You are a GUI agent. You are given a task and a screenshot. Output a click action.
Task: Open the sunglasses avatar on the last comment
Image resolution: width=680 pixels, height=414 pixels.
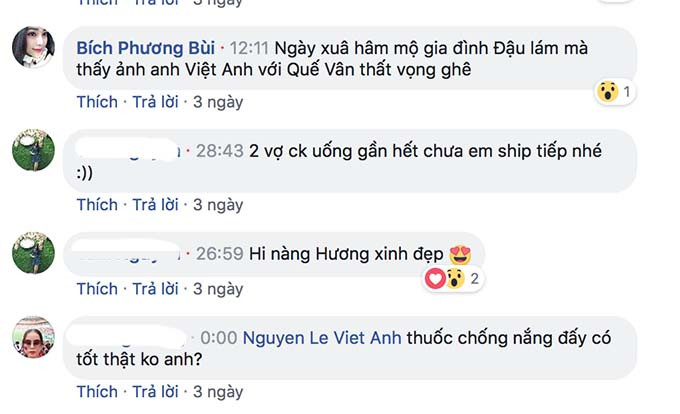tap(33, 337)
